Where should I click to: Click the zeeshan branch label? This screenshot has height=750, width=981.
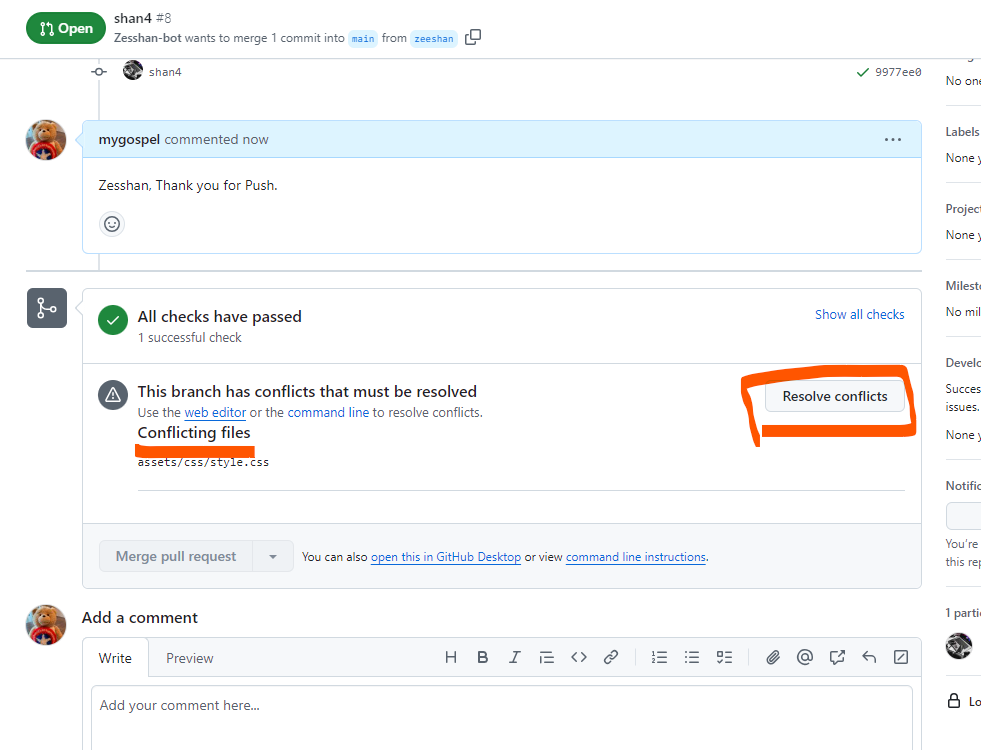click(434, 39)
